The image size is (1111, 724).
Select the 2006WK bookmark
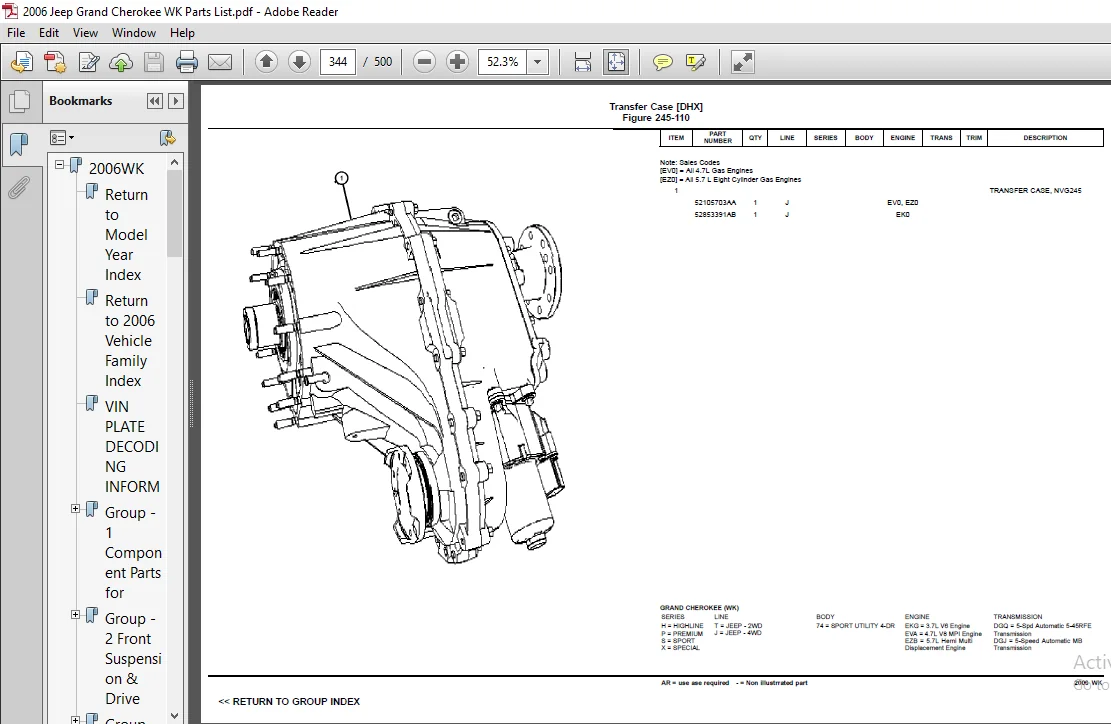coord(116,169)
